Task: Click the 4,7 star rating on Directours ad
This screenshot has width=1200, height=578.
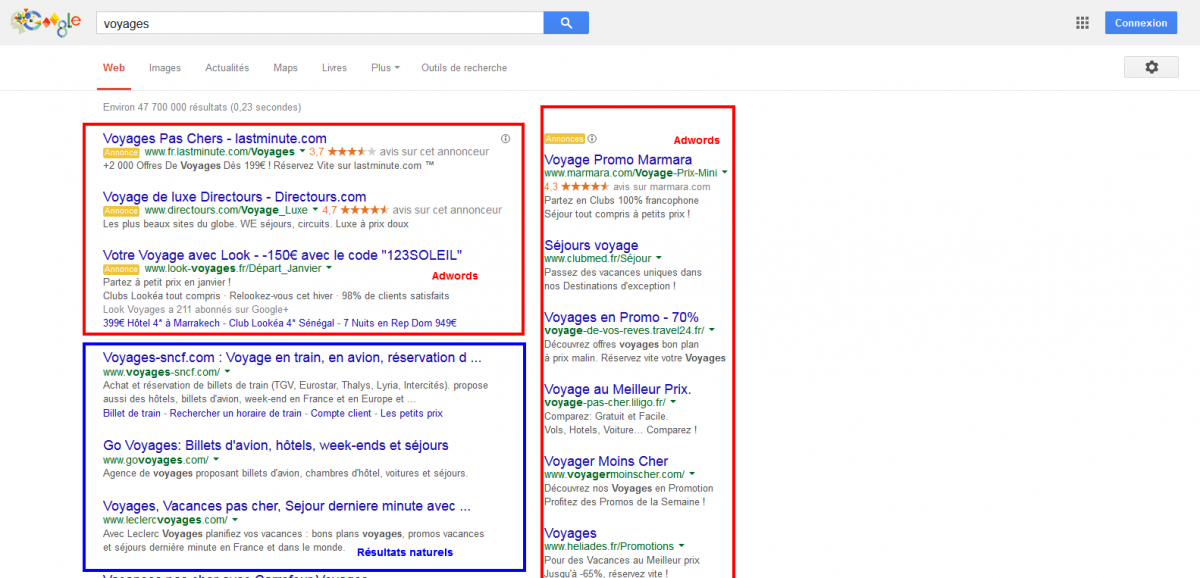Action: pyautogui.click(x=355, y=210)
